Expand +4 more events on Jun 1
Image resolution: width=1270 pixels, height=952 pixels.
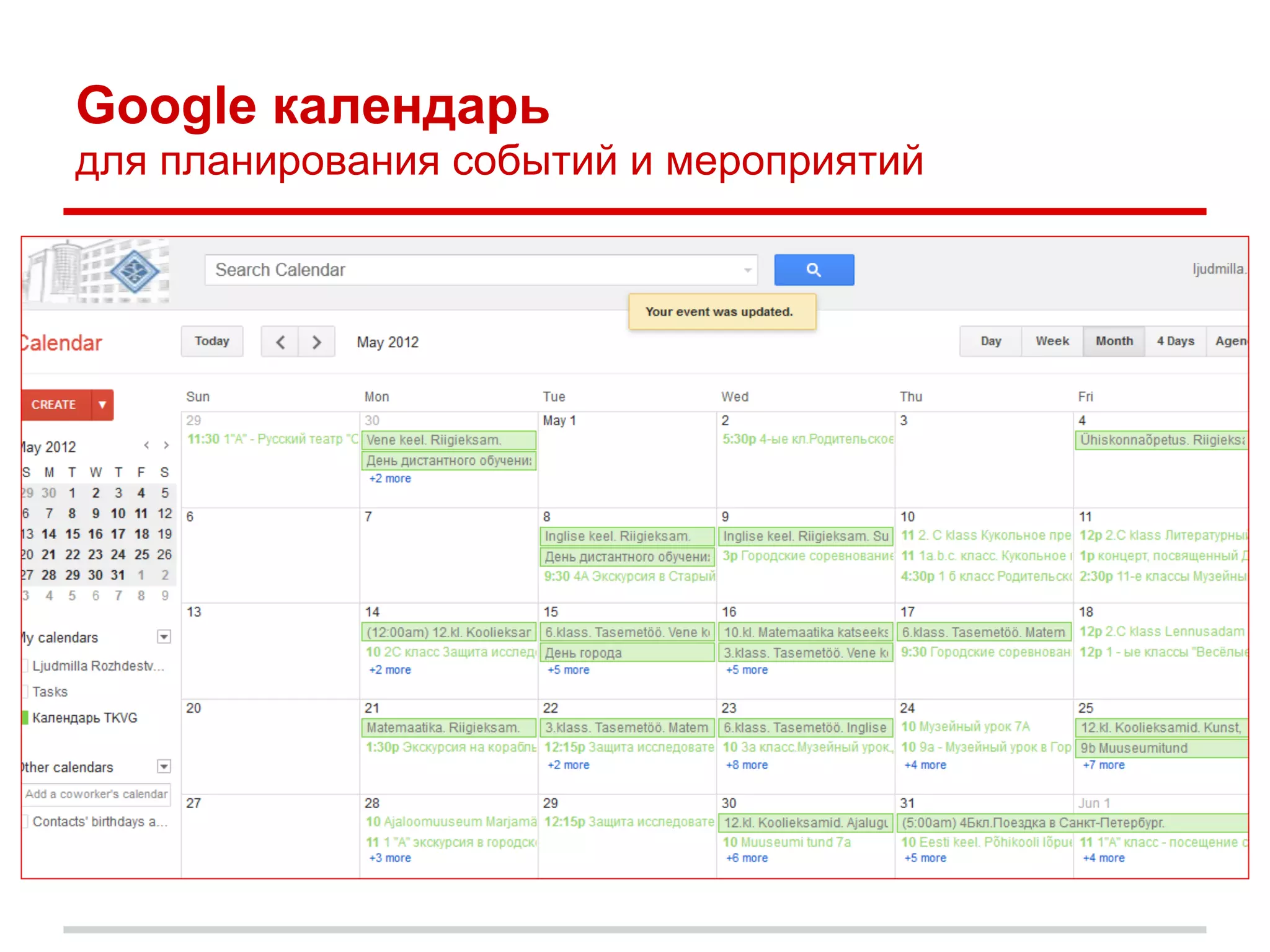tap(1104, 858)
